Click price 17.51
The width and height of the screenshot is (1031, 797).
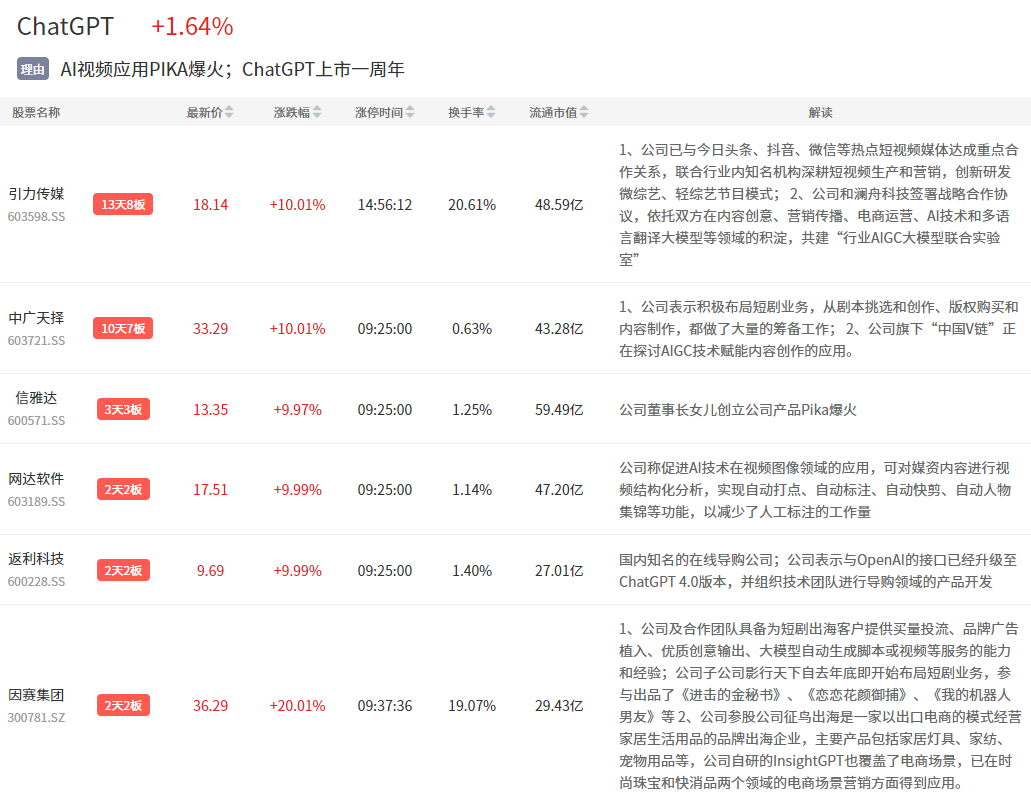point(210,490)
